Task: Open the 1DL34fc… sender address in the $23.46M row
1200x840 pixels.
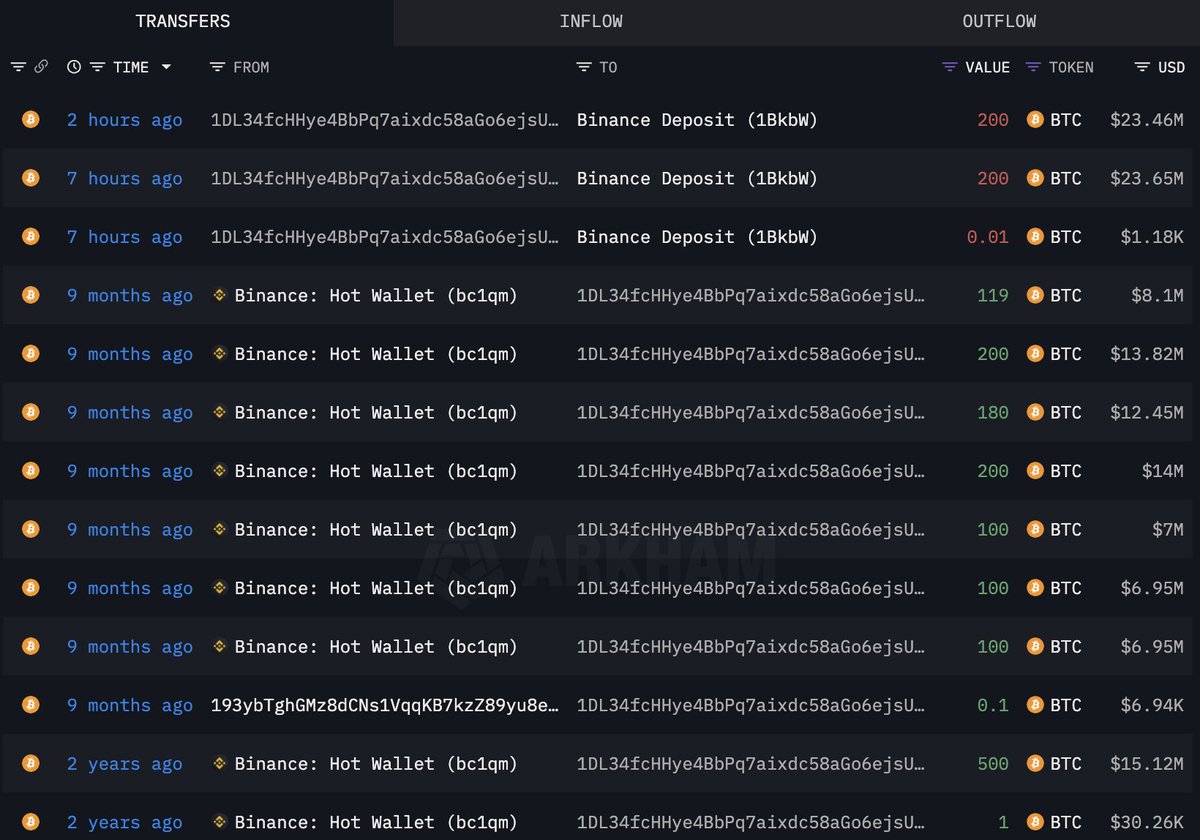Action: [x=385, y=120]
